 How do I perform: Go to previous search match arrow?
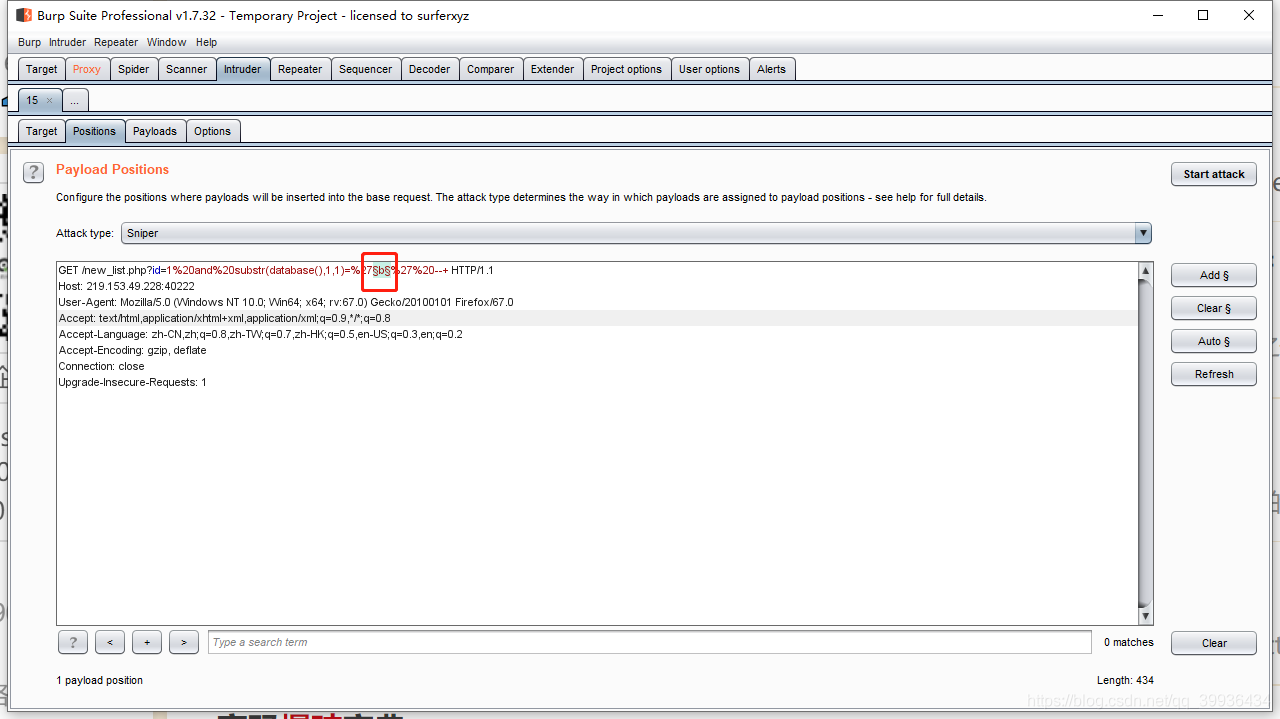click(110, 642)
